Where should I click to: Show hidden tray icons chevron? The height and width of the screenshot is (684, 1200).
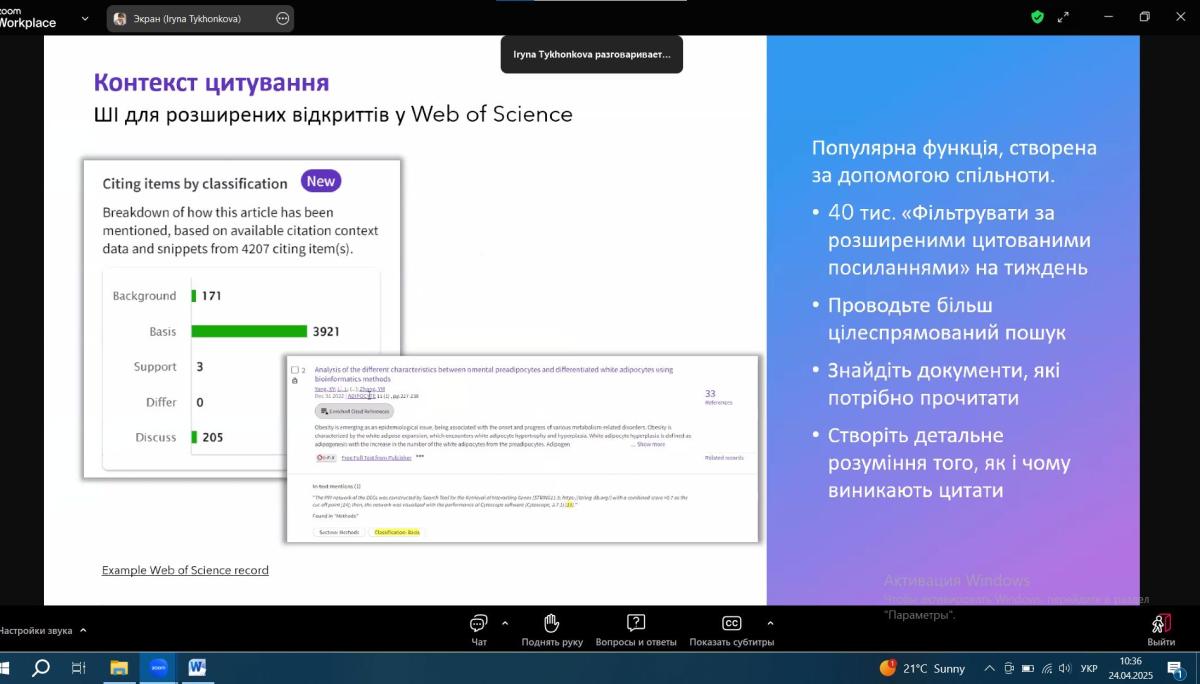coord(989,668)
